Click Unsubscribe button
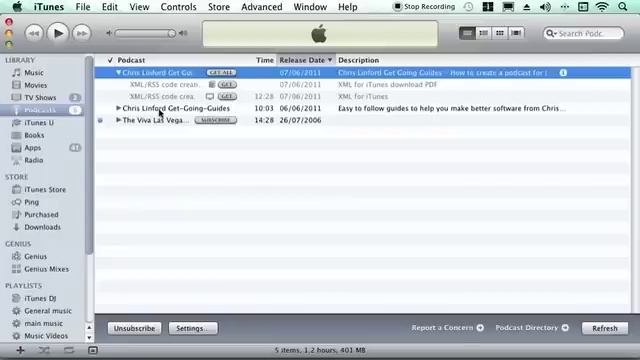This screenshot has height=360, width=640. [134, 328]
